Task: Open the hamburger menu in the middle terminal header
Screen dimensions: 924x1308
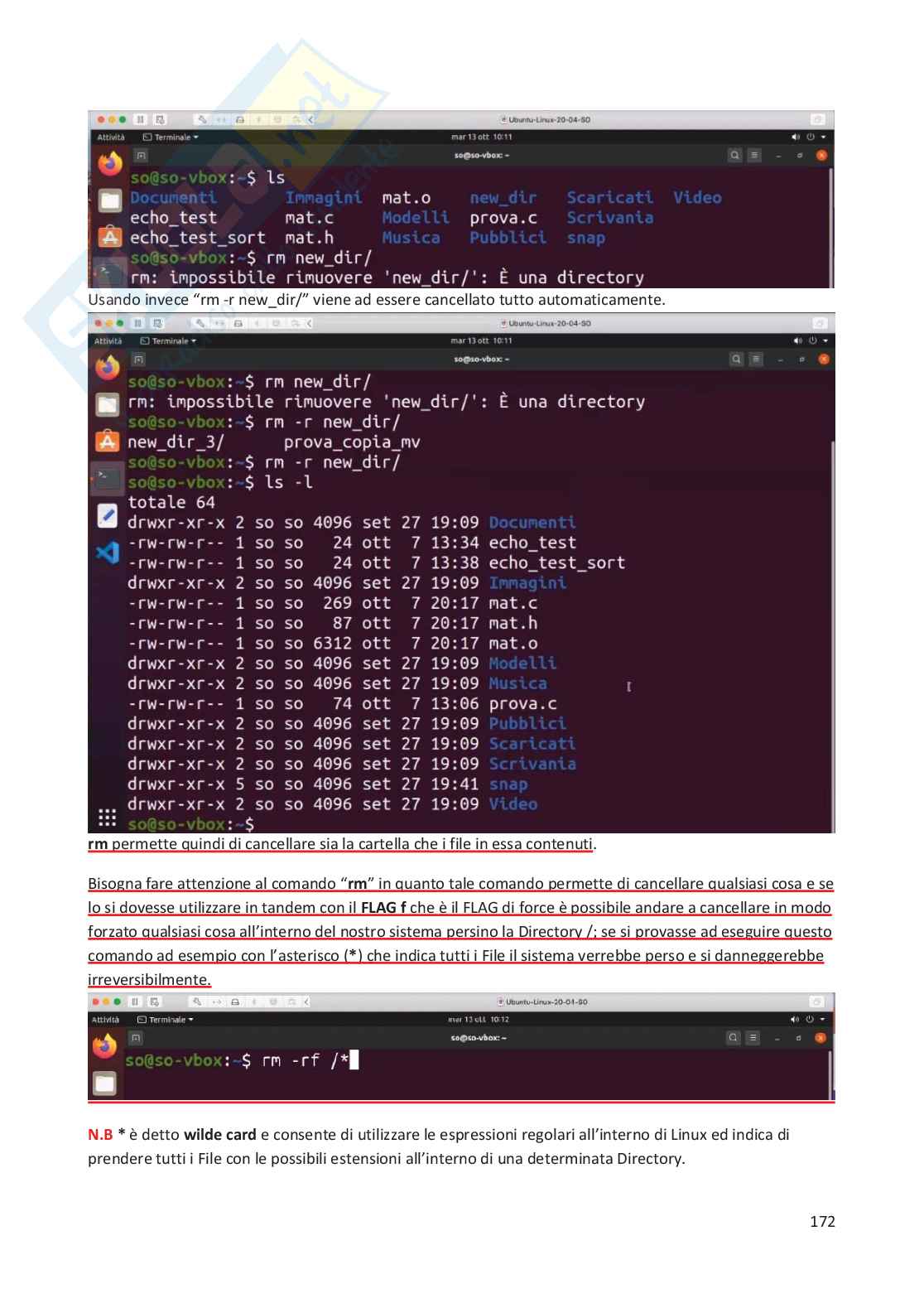Action: [x=756, y=359]
